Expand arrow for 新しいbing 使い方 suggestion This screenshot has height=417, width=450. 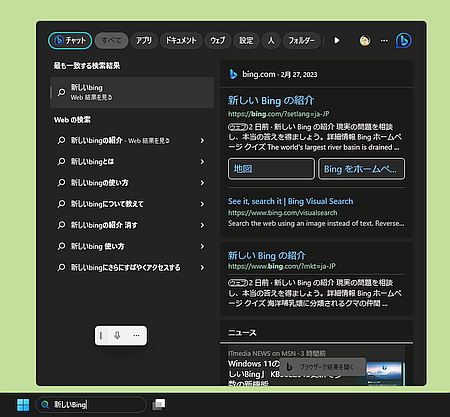[202, 246]
